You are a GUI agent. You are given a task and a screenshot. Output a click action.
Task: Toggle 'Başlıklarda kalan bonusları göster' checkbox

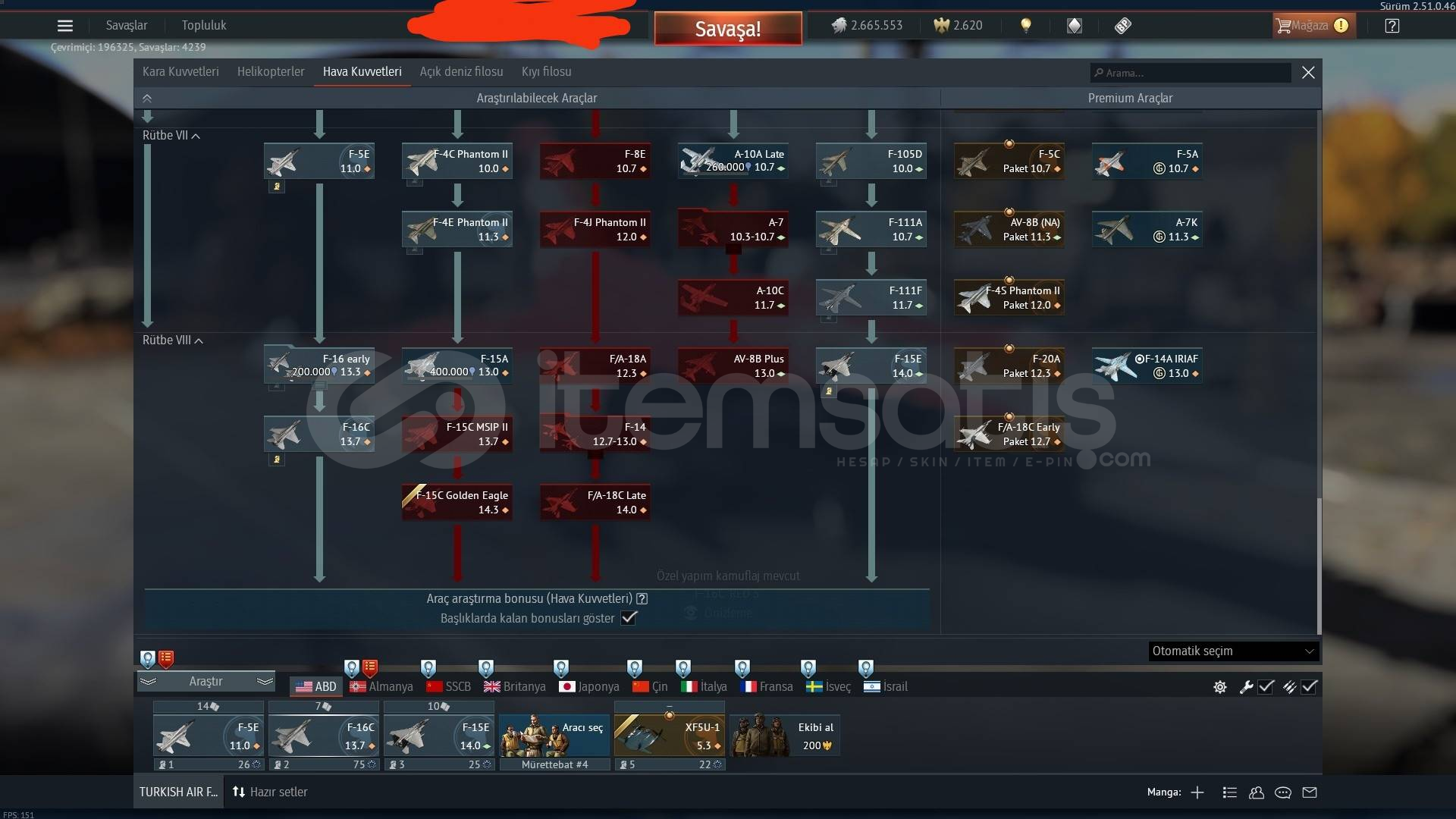click(x=629, y=618)
